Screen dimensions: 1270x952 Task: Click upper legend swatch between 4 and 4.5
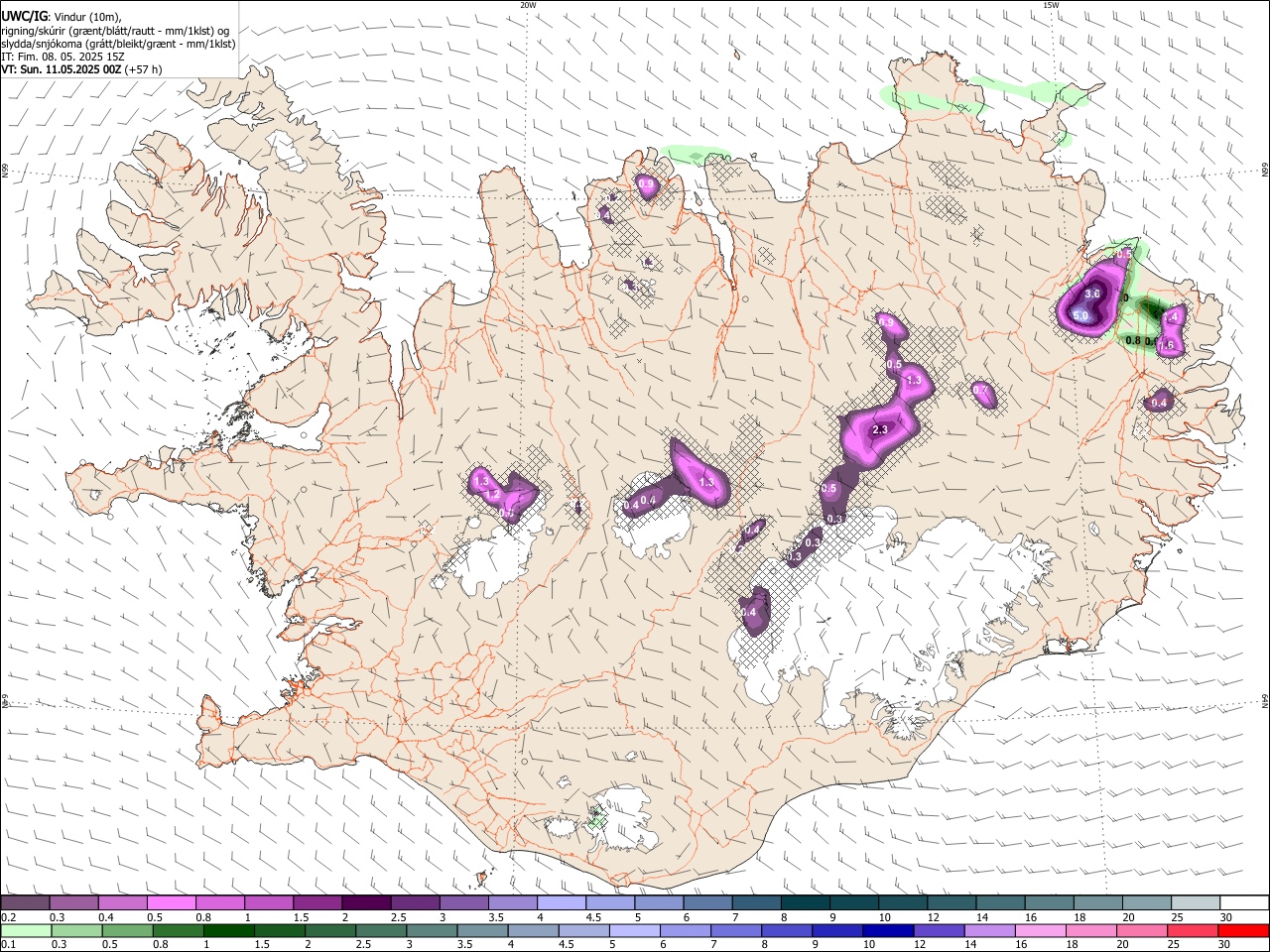562,903
